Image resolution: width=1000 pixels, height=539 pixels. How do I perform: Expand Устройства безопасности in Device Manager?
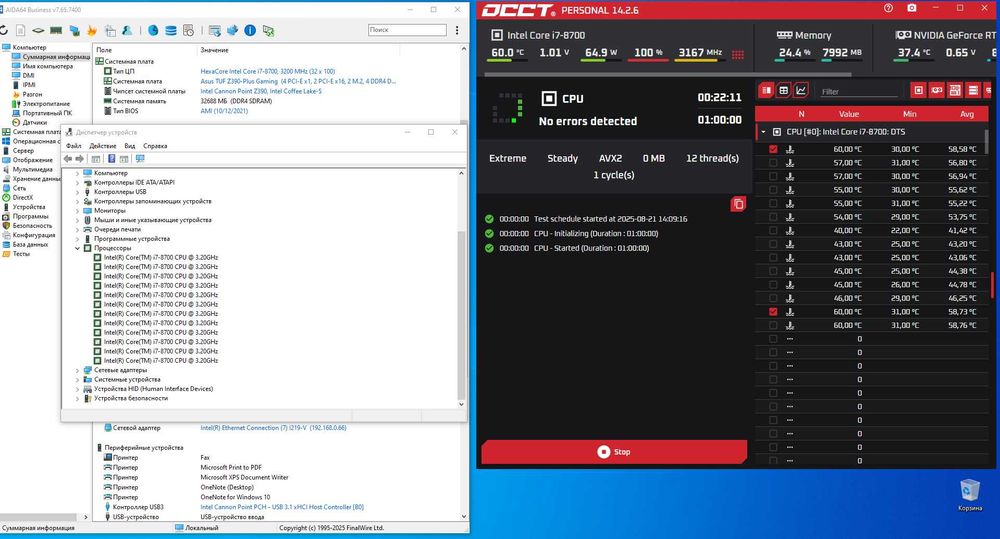coord(78,398)
